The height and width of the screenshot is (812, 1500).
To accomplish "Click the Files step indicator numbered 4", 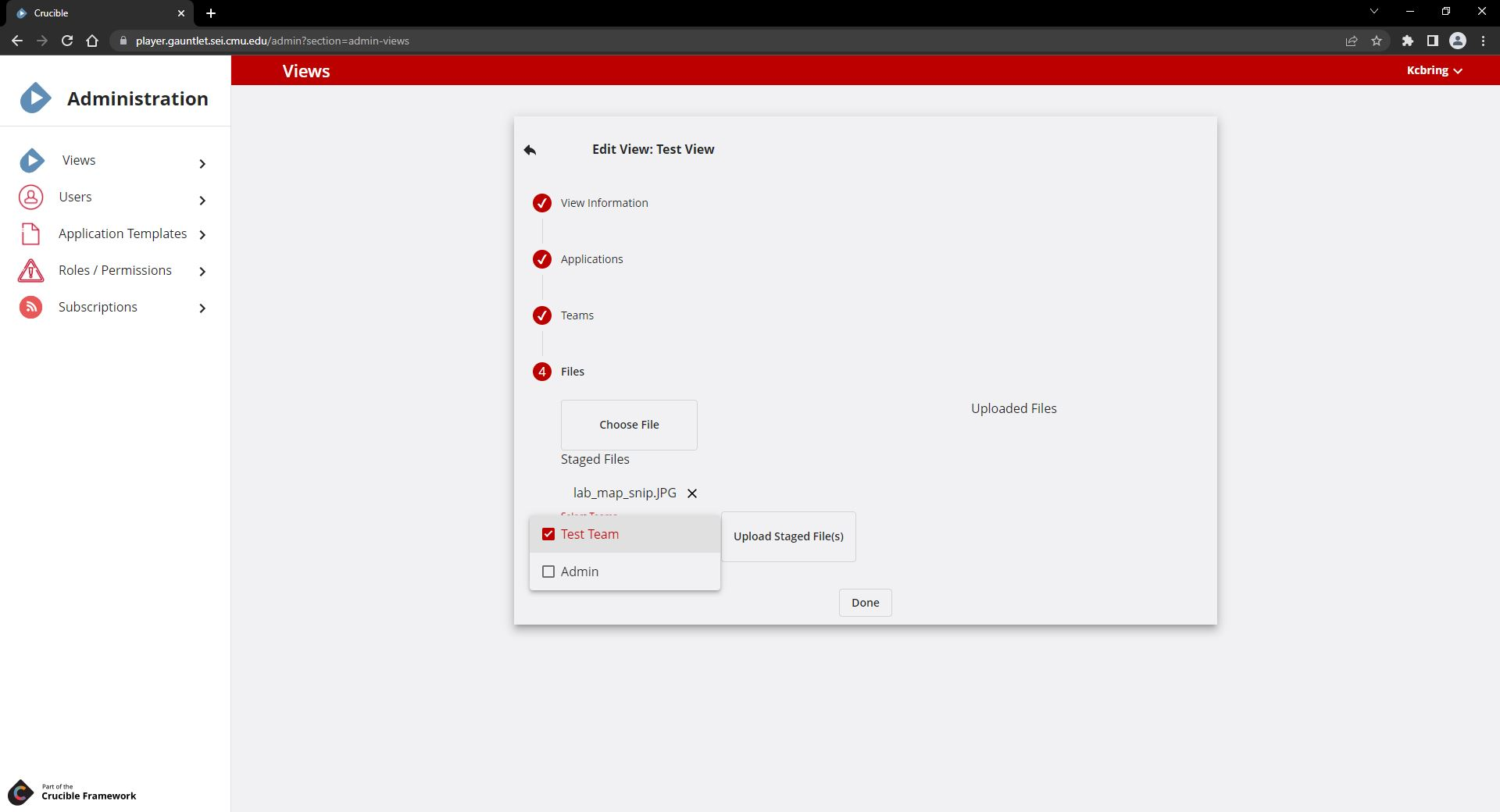I will tap(542, 372).
